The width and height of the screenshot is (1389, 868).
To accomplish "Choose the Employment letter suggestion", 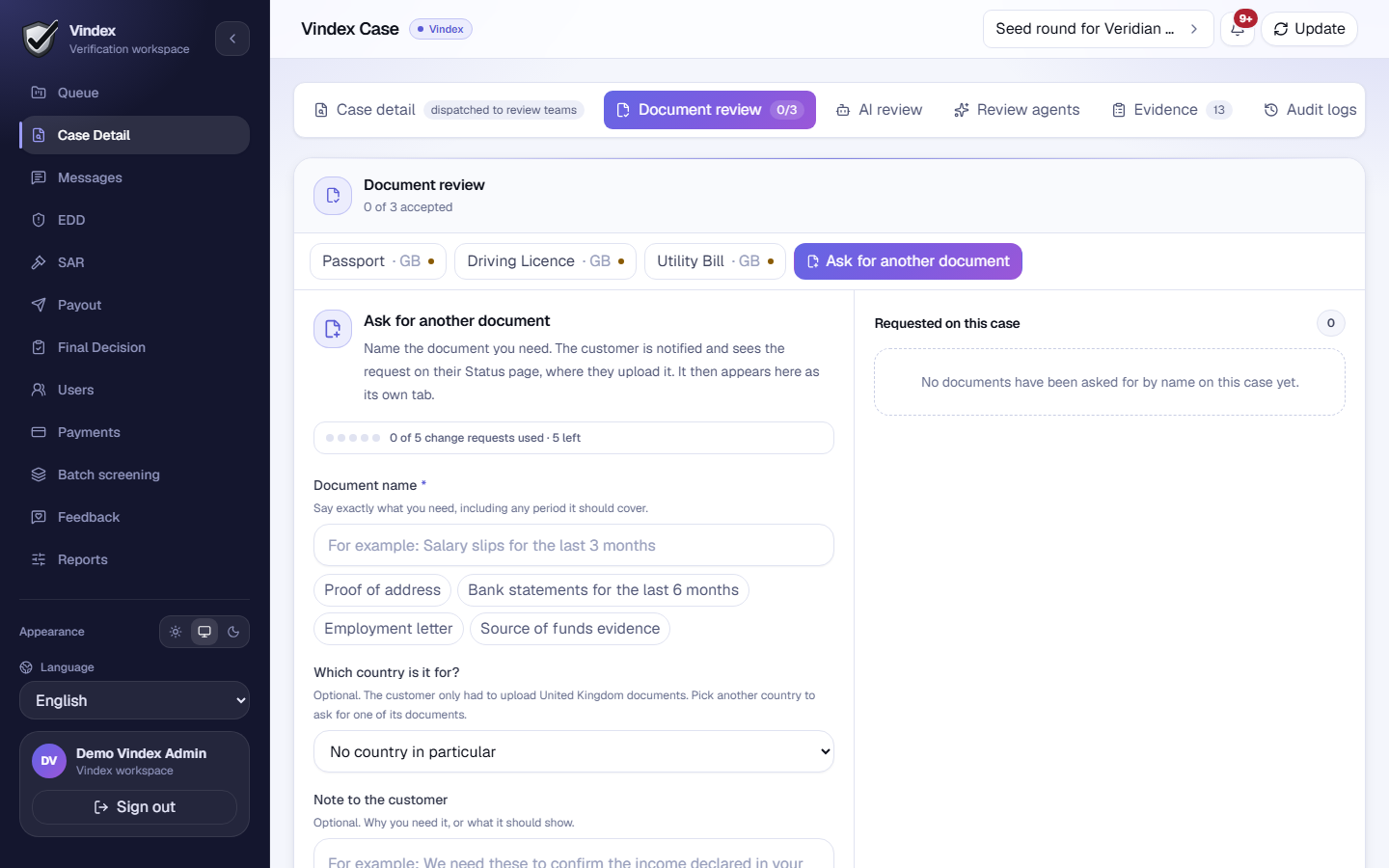I will point(389,629).
